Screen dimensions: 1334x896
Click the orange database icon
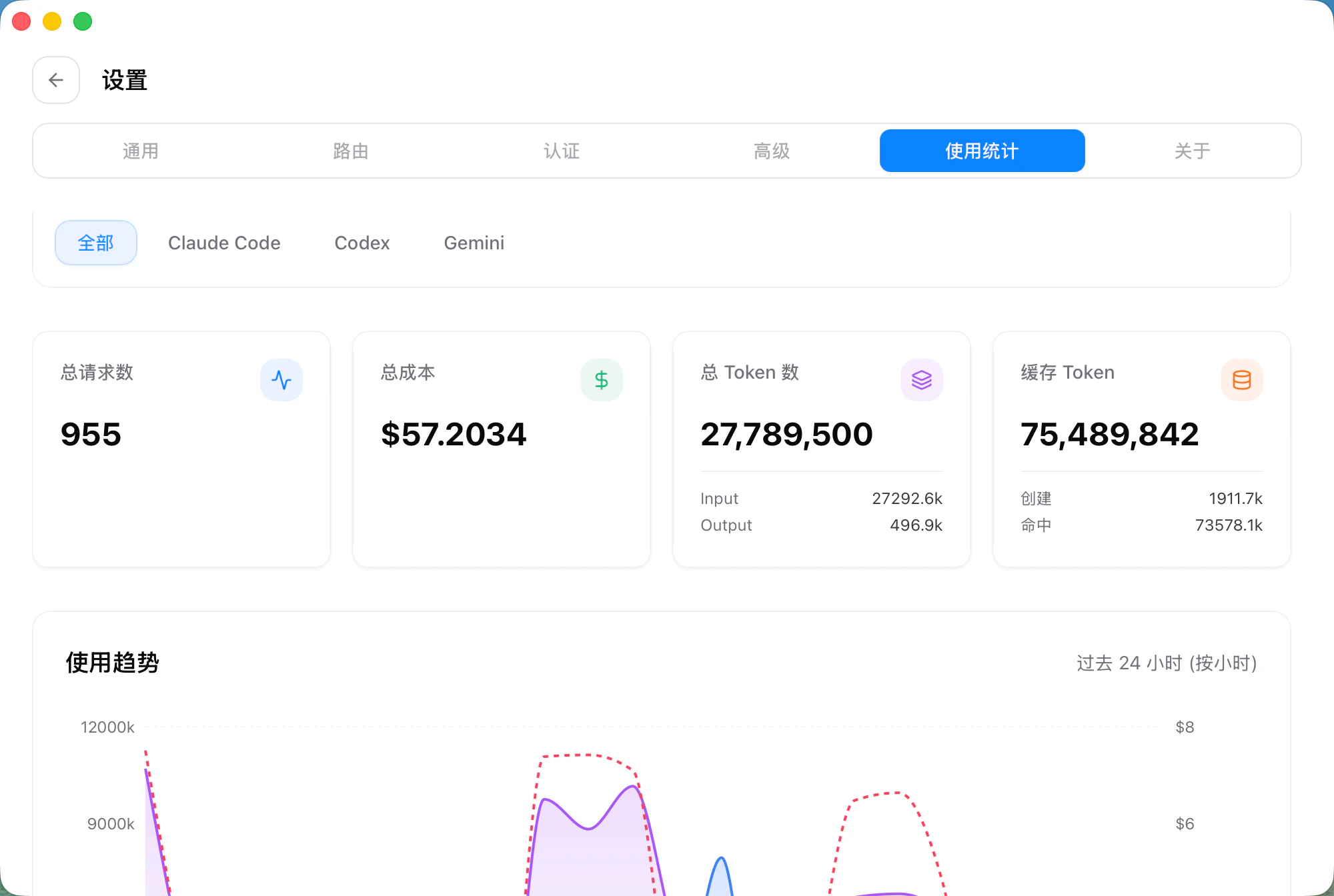1241,380
